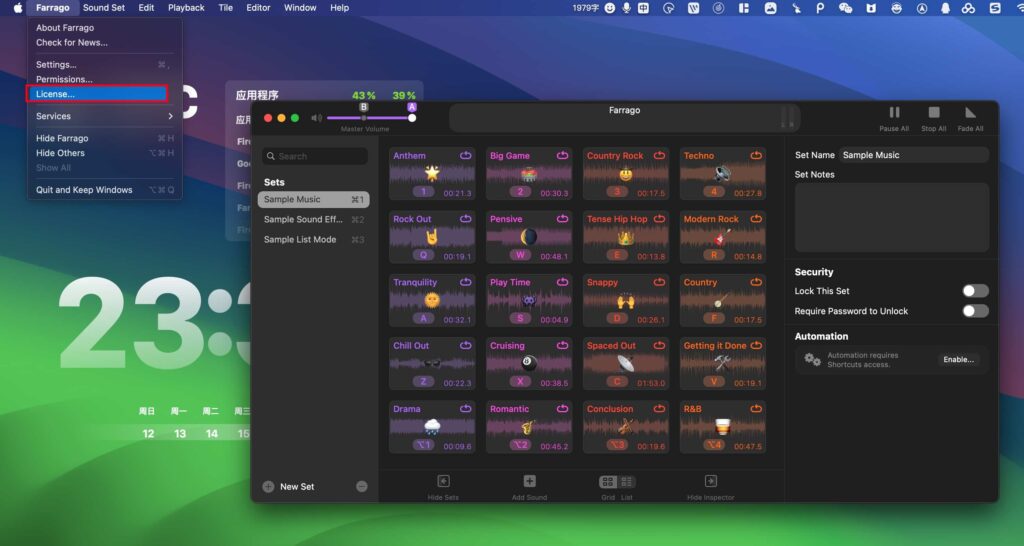Click the Pause All icon
This screenshot has width=1024, height=546.
point(894,112)
